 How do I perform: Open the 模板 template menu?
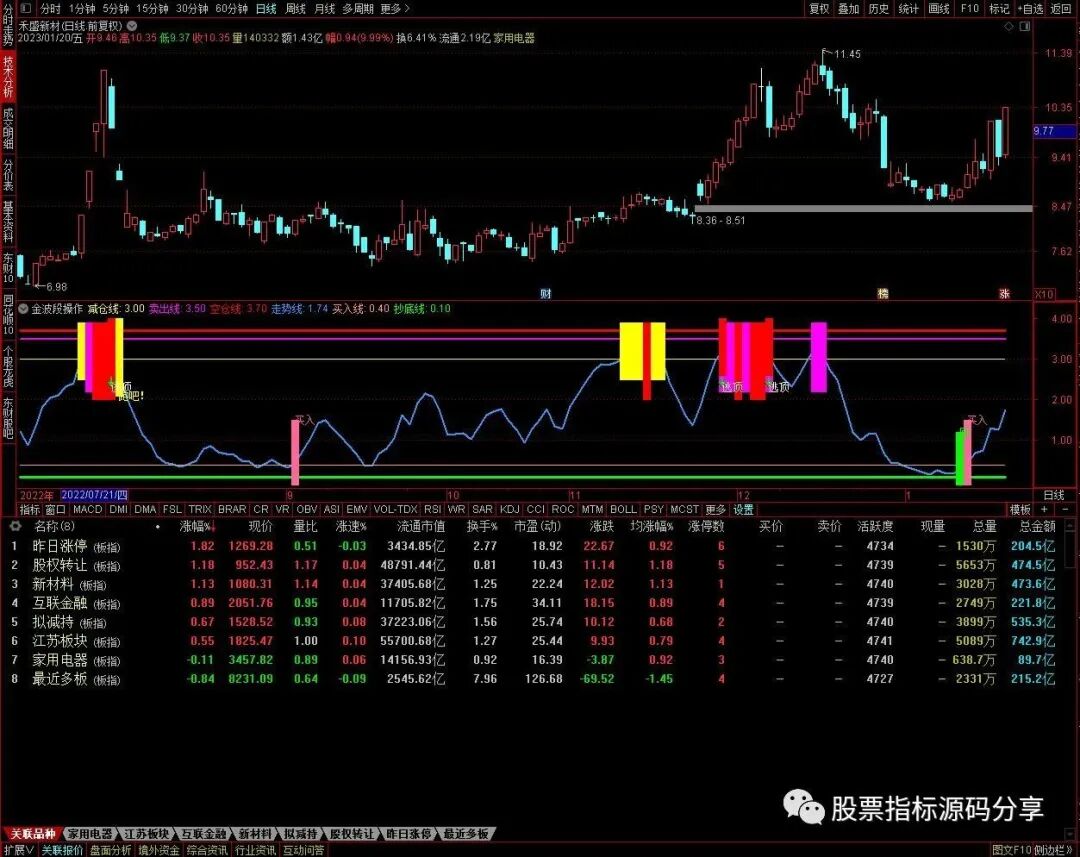tap(1020, 510)
